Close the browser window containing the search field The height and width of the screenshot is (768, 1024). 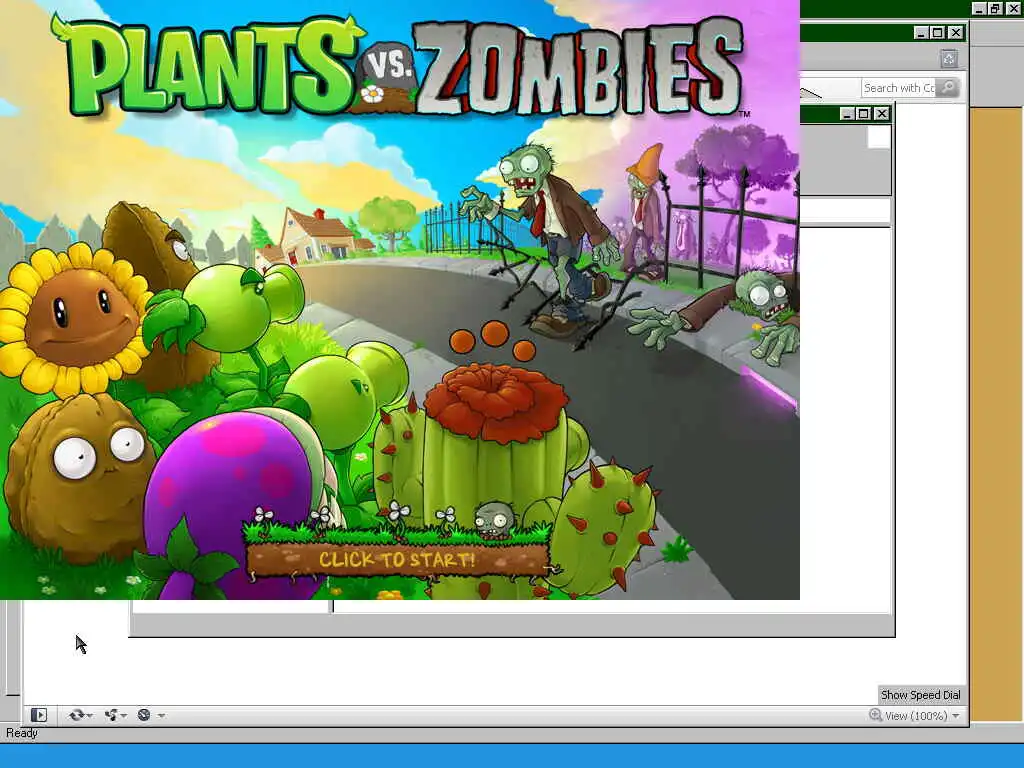point(955,33)
